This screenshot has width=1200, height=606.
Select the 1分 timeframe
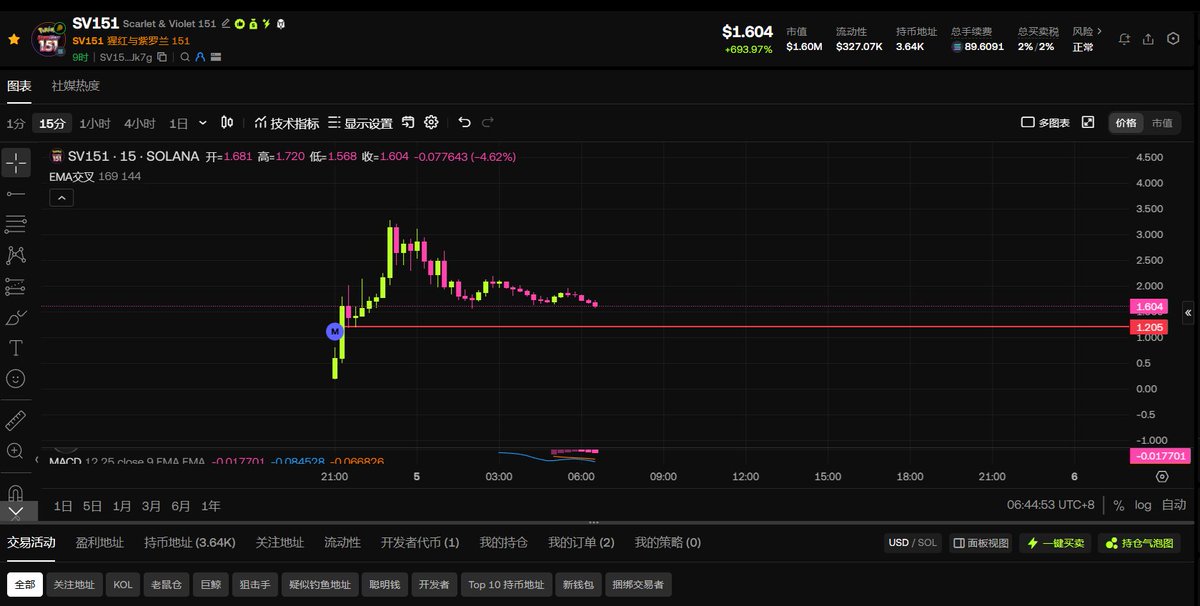[x=16, y=123]
